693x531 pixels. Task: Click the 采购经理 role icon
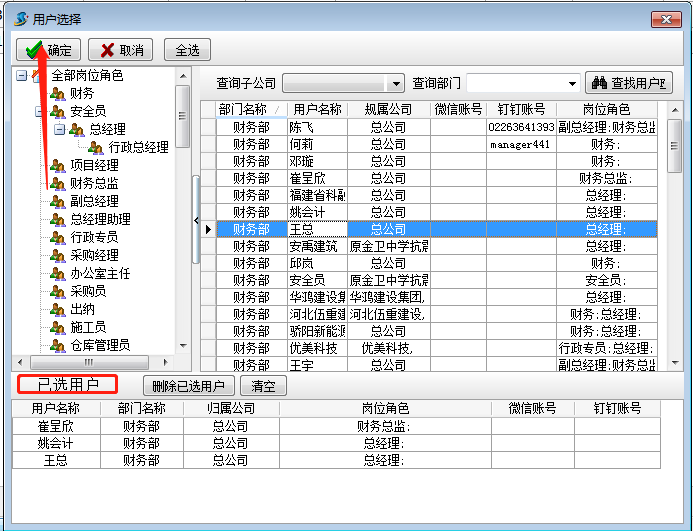tap(58, 255)
